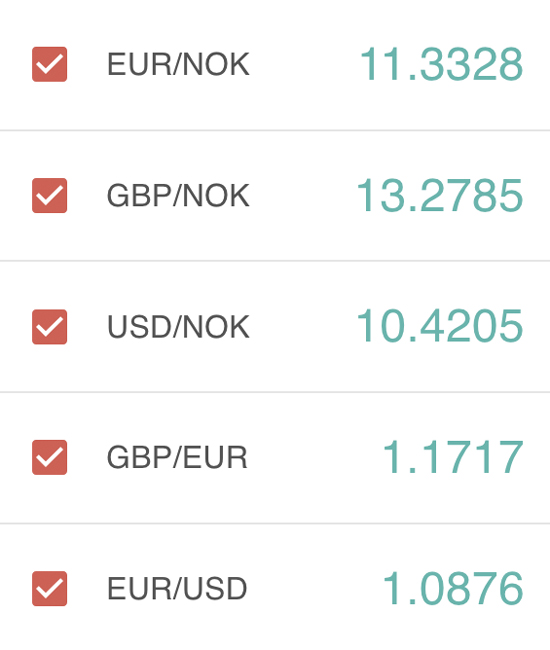Click empty space between GBP/EUR label and rate

tap(315, 457)
